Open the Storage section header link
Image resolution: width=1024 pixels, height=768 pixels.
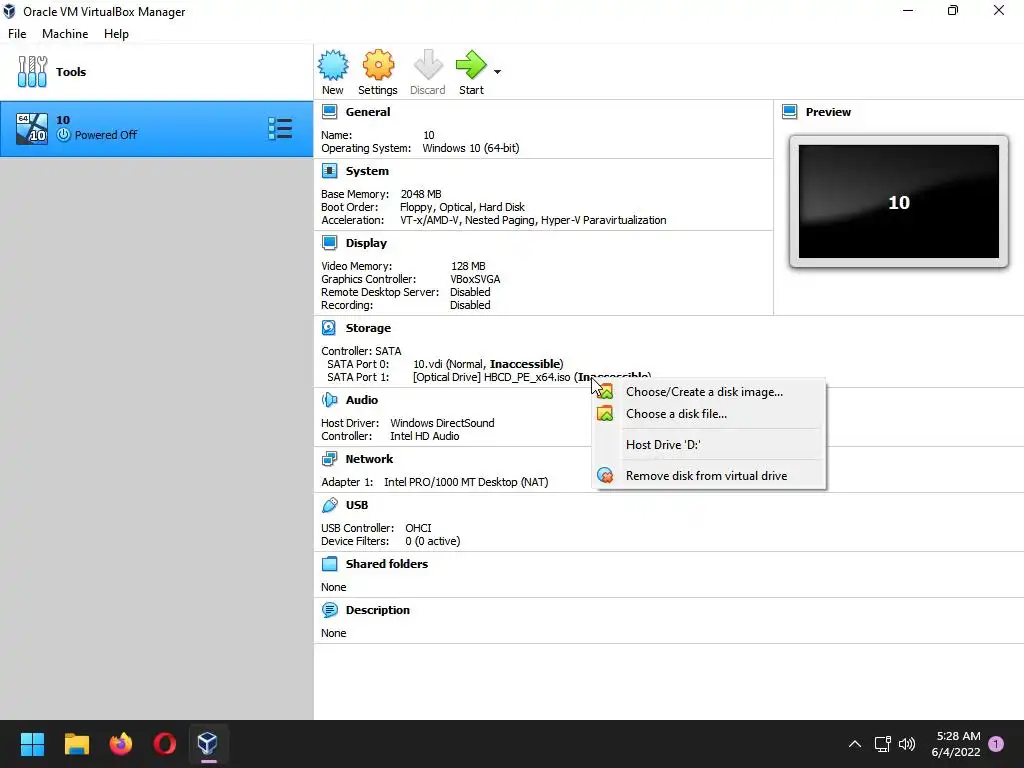368,328
